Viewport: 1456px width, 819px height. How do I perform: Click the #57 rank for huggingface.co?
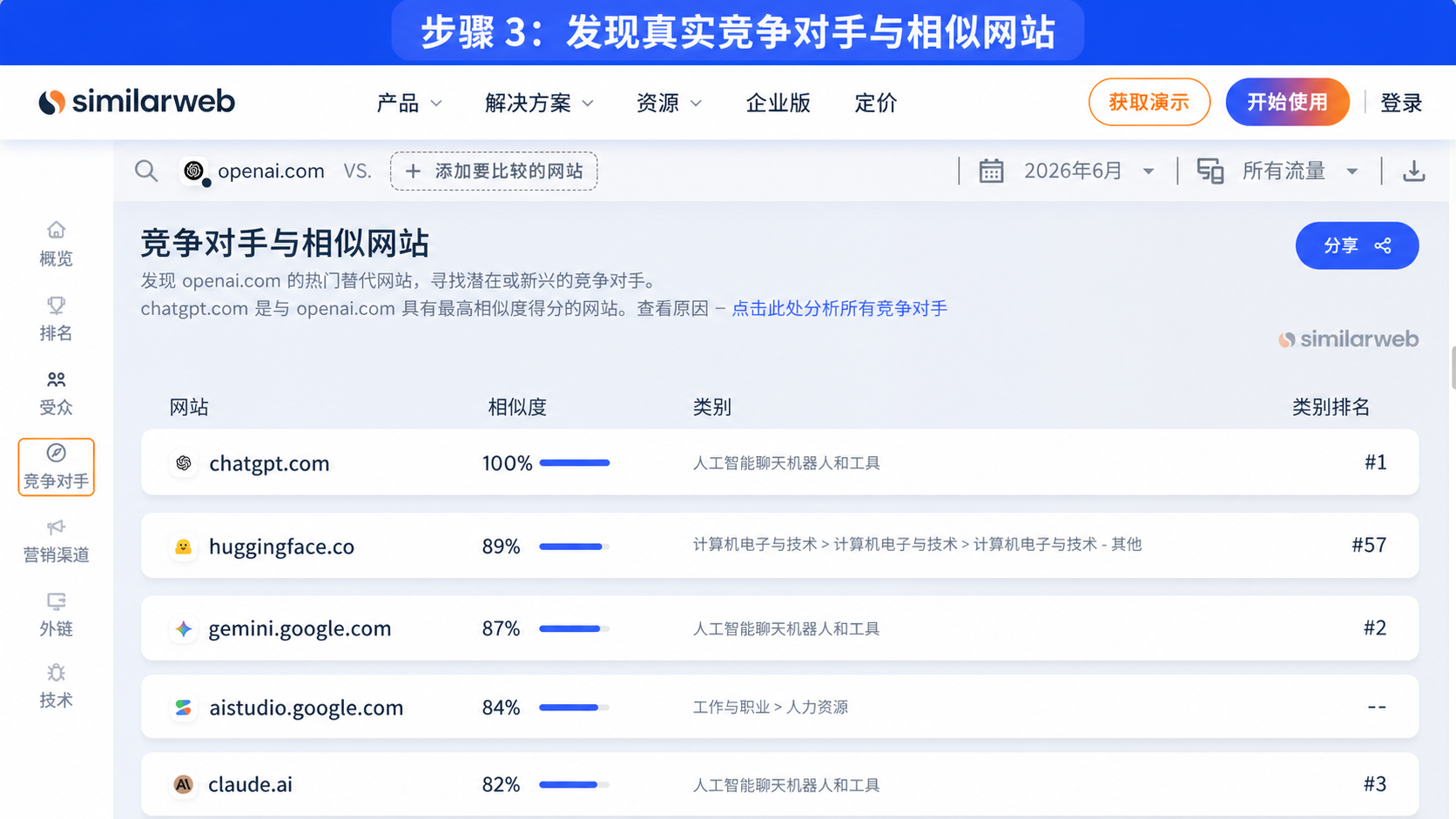pyautogui.click(x=1369, y=545)
